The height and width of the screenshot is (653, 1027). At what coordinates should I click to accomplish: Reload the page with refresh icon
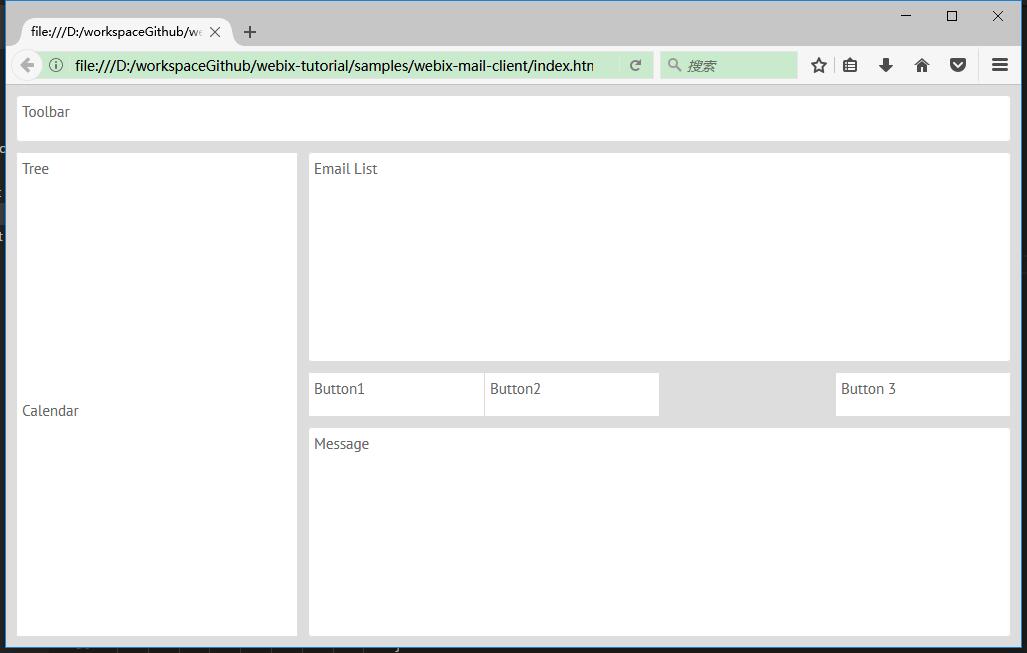coord(635,65)
